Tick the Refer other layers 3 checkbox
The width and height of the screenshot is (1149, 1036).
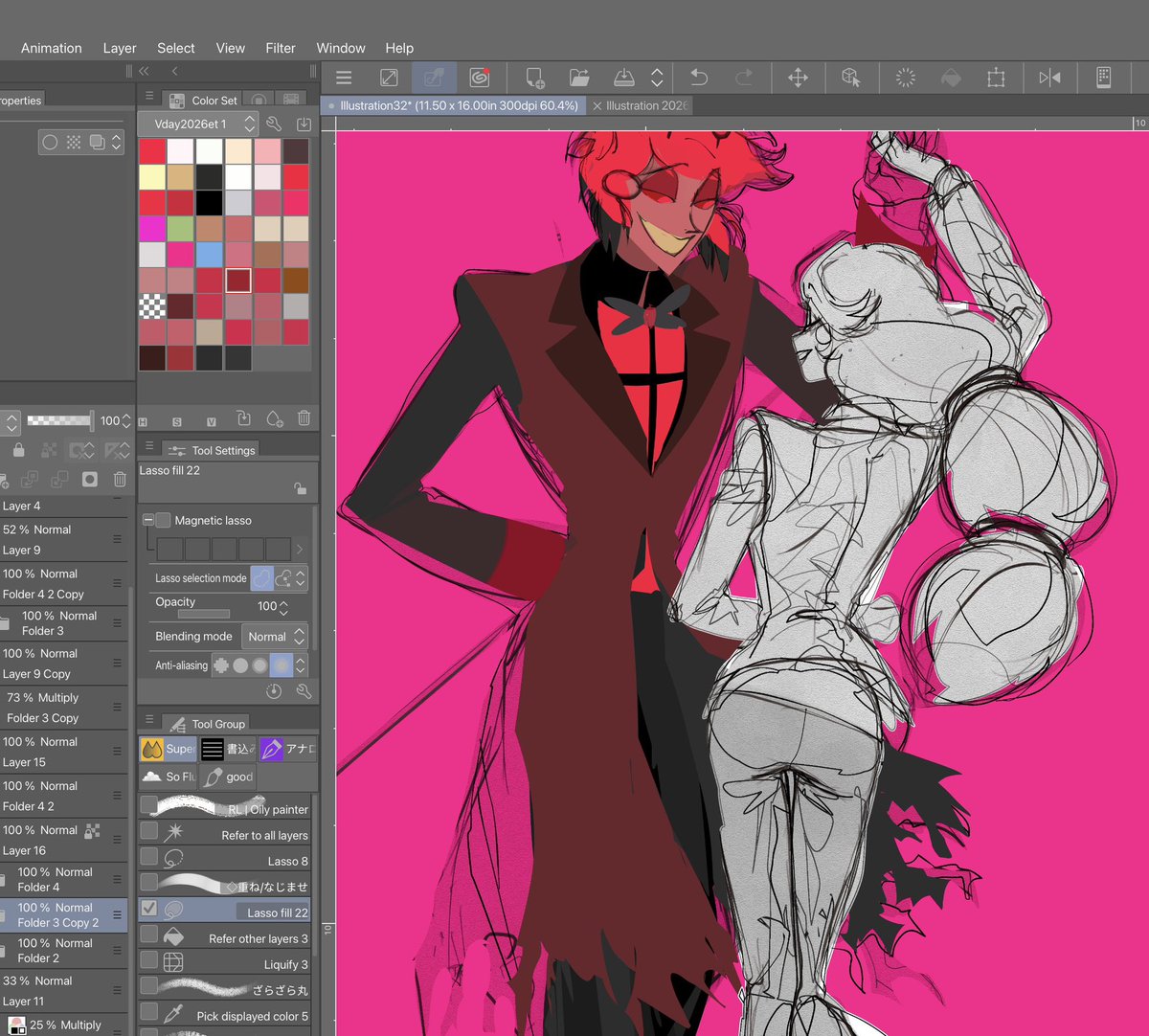tap(148, 934)
